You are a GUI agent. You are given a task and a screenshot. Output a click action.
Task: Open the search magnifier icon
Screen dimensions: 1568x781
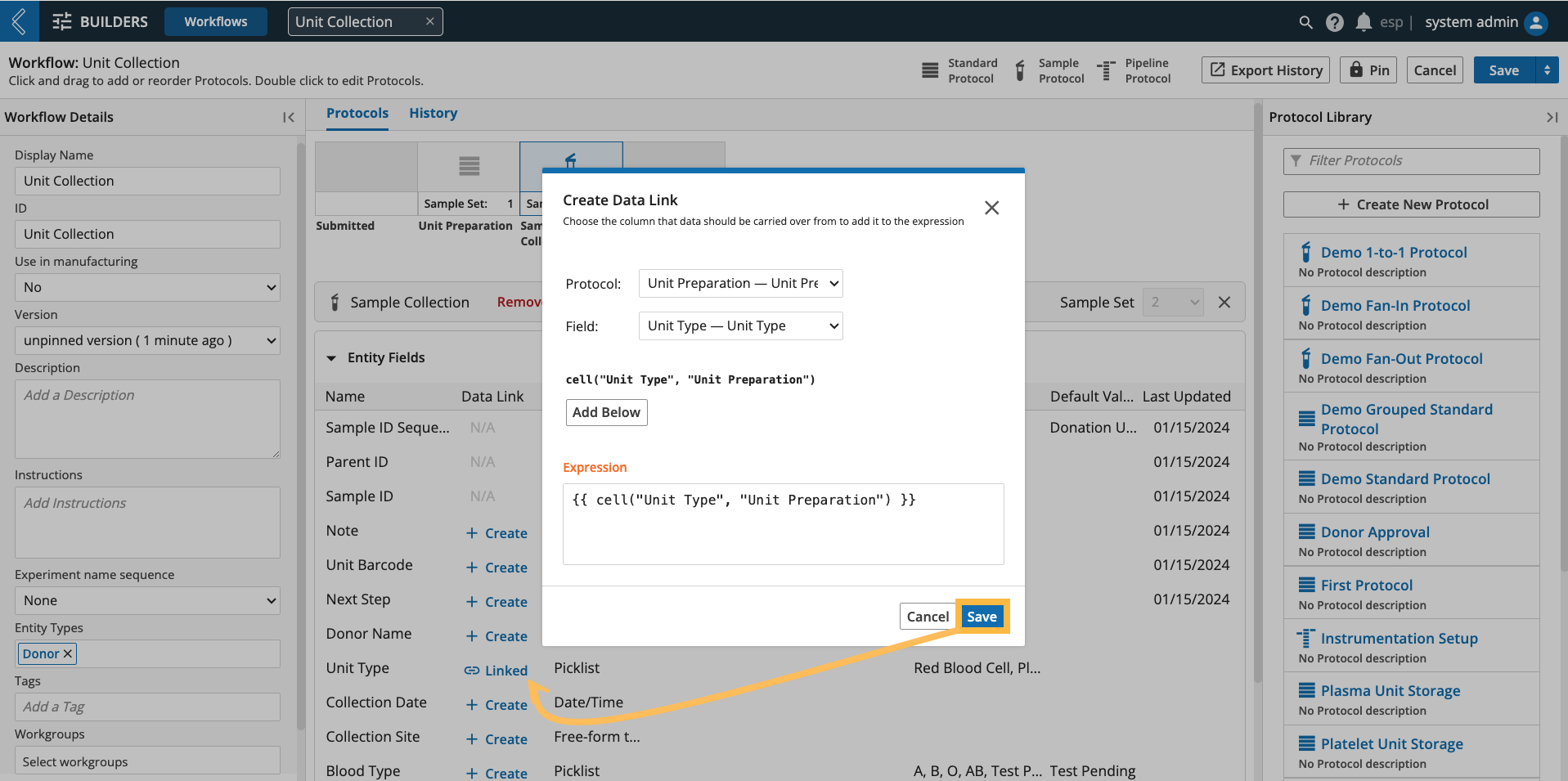(1305, 22)
